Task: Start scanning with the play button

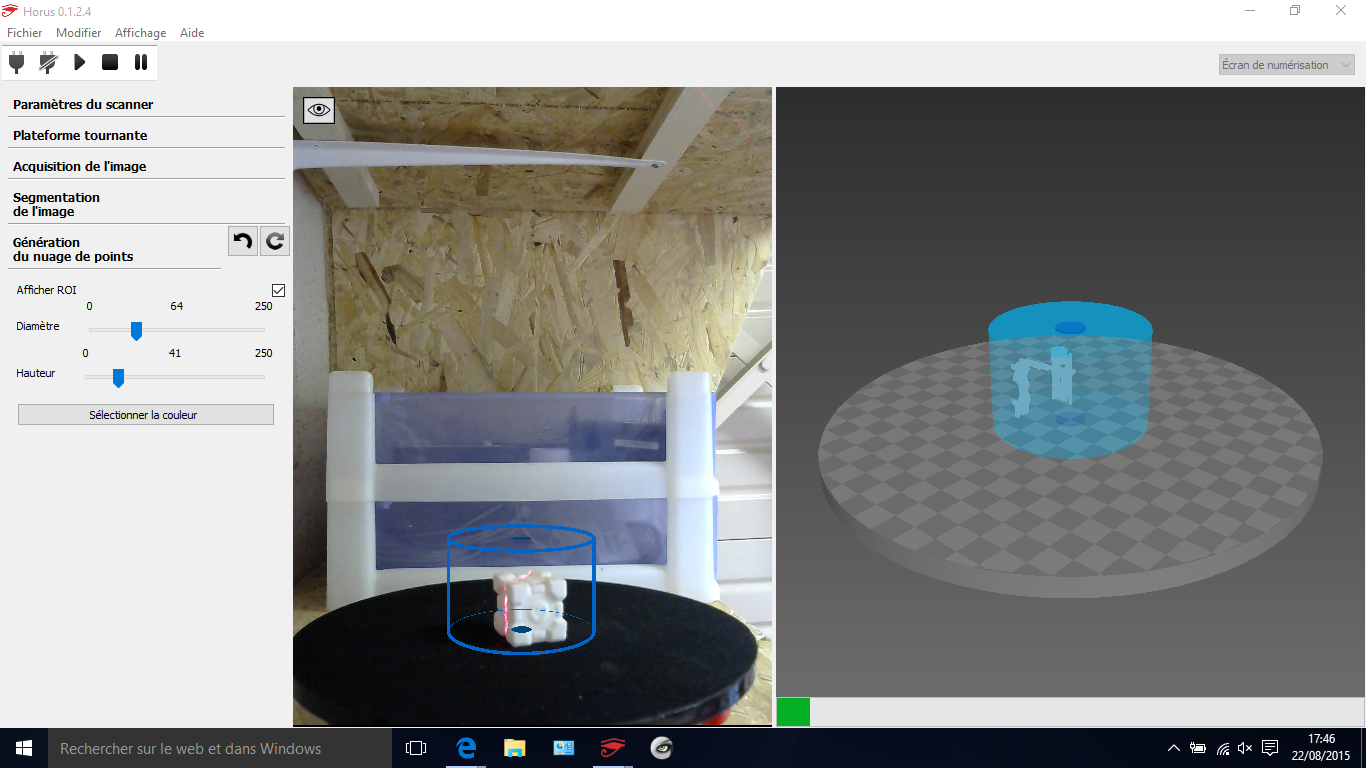Action: 80,62
